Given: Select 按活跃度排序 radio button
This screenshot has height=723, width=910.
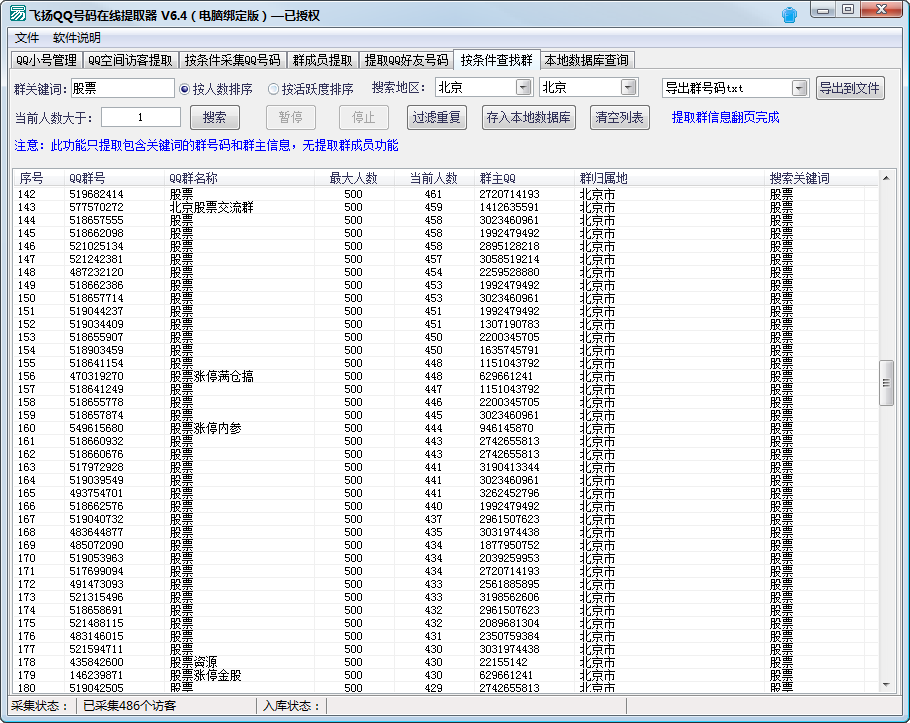Looking at the screenshot, I should (x=310, y=89).
